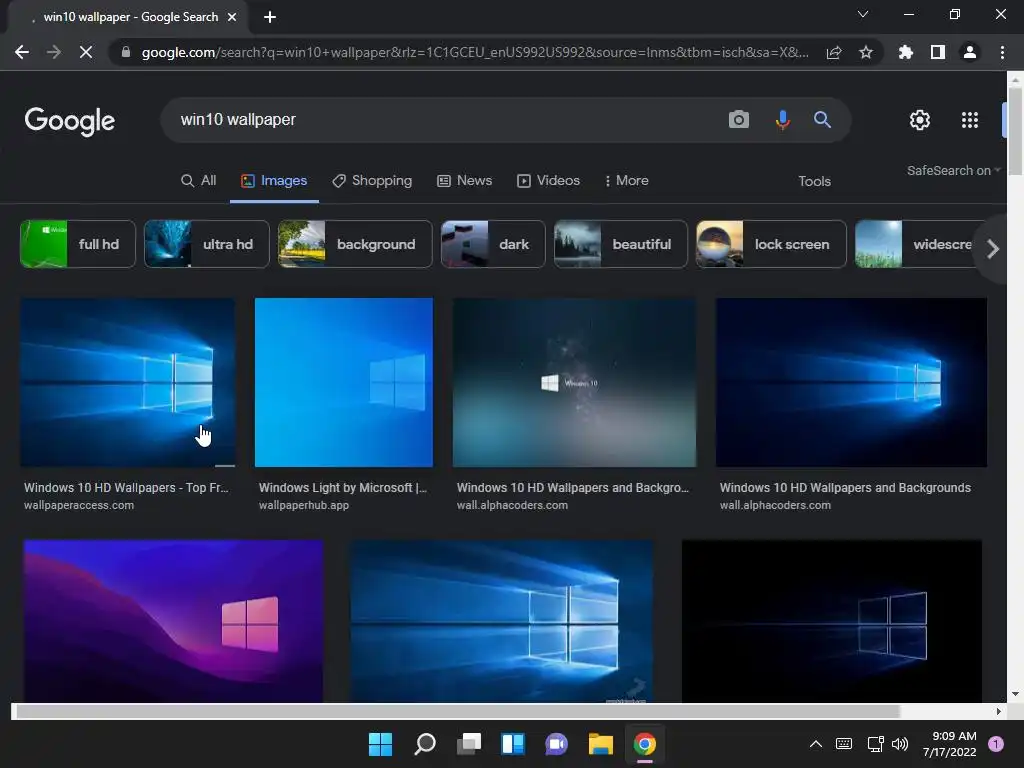Open the purple pink Windows logo thumbnail
Image resolution: width=1024 pixels, height=768 pixels.
coord(173,621)
